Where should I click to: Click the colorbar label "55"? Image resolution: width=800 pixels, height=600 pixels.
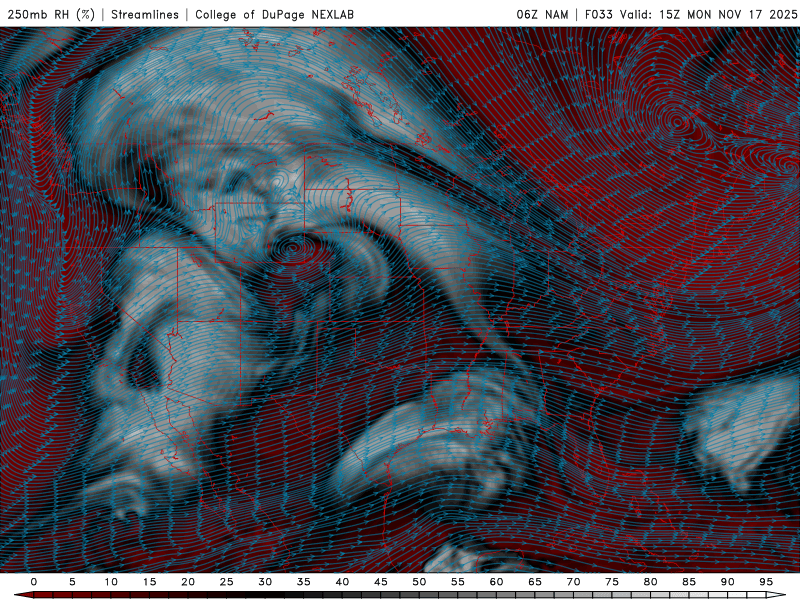click(457, 582)
